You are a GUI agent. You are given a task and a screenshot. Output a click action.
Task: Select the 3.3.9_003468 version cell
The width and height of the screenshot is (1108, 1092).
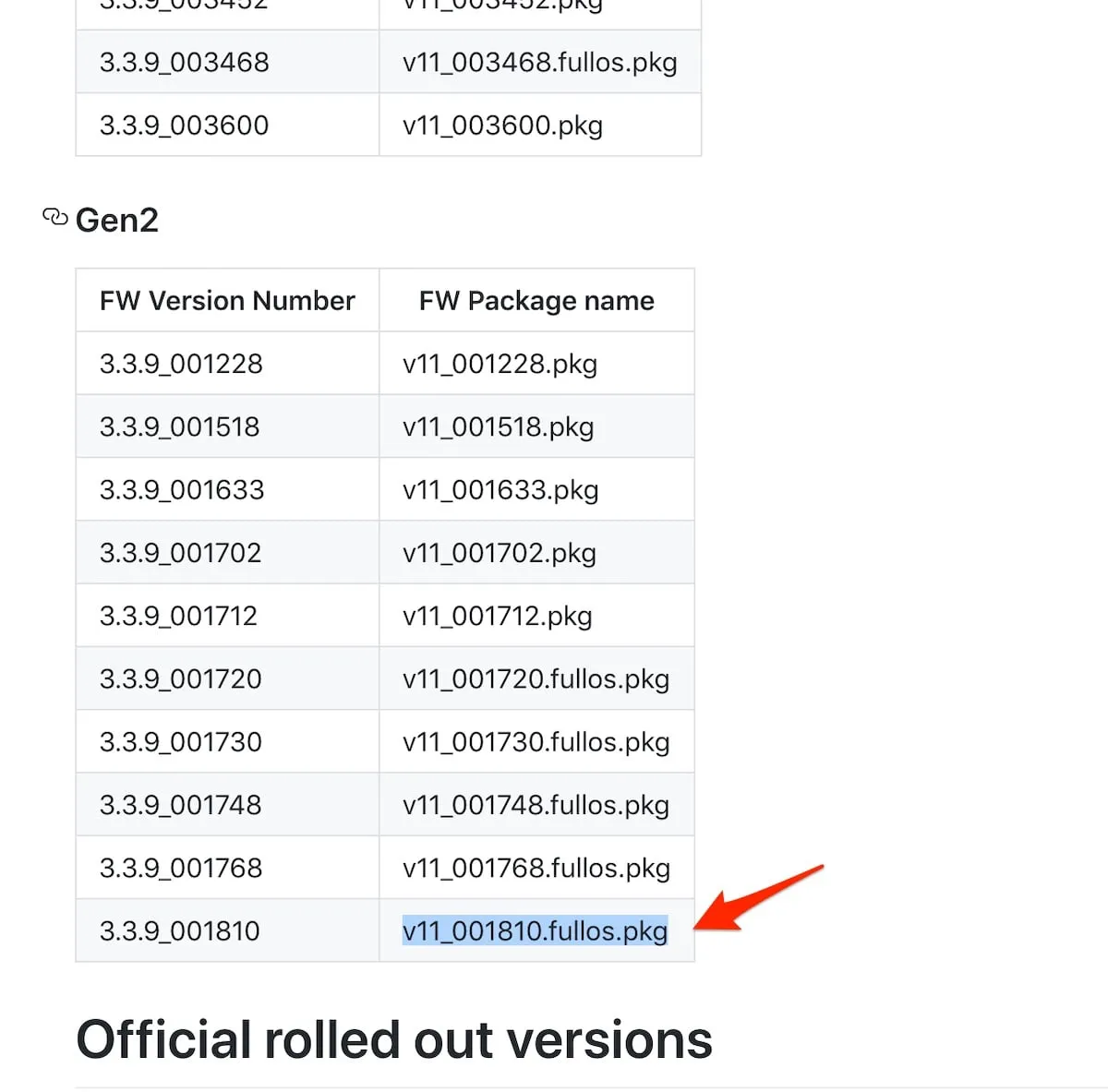(185, 63)
